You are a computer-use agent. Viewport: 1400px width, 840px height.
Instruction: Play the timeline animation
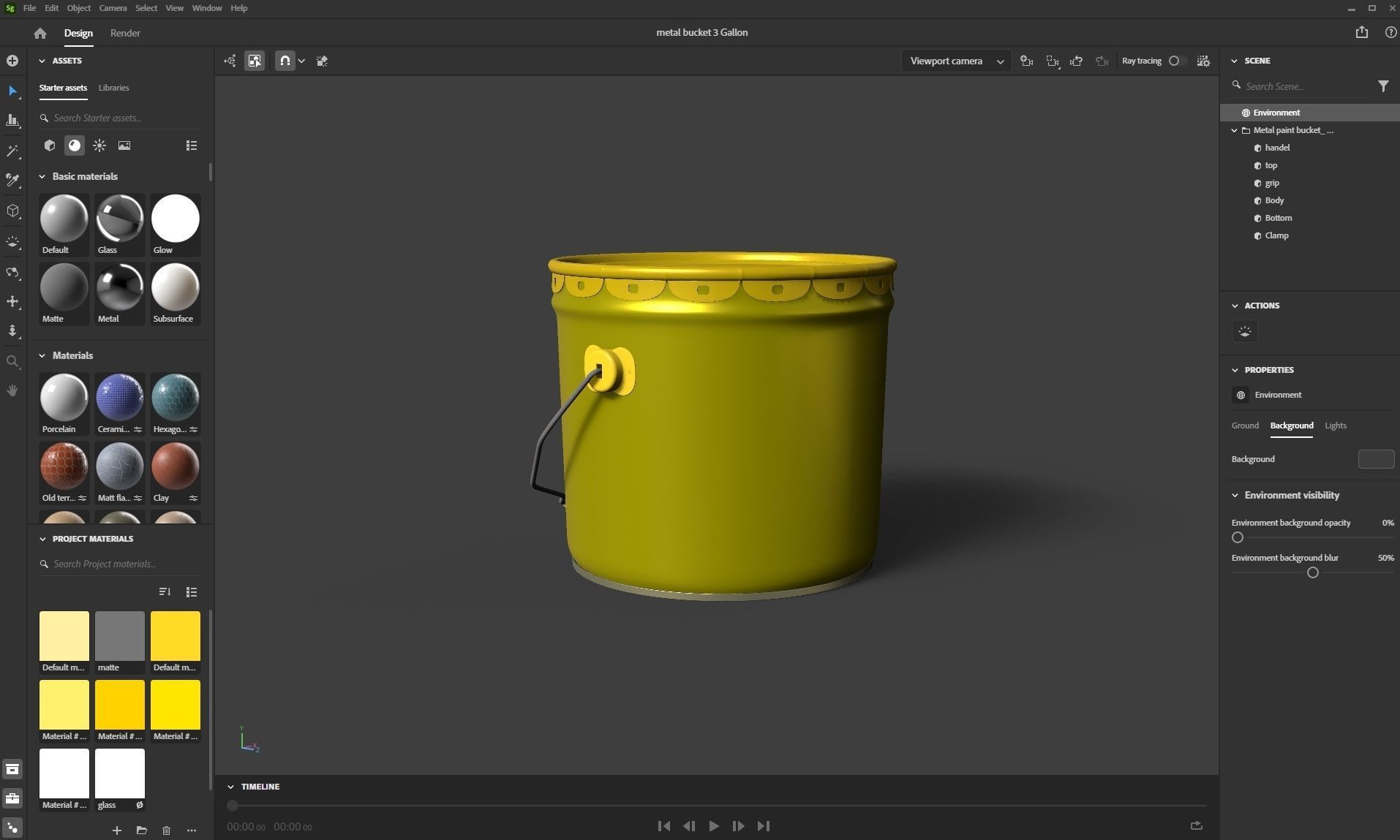[714, 826]
